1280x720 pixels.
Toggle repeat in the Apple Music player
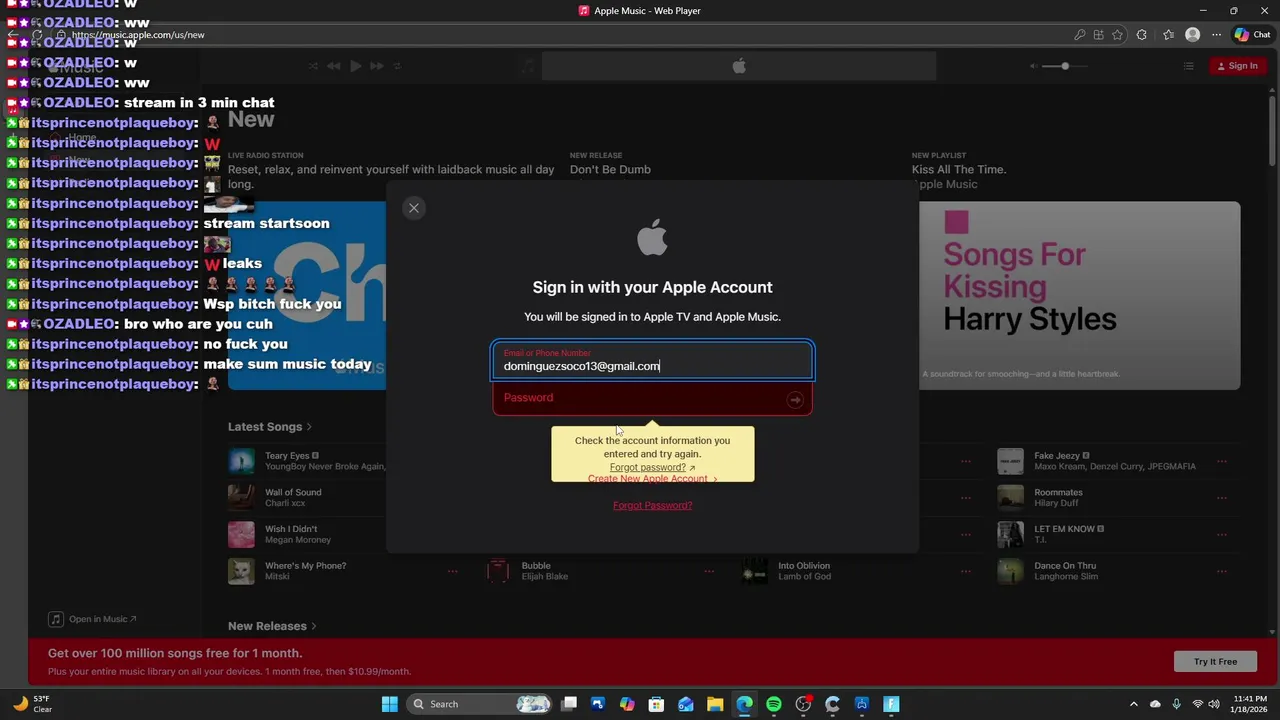(x=397, y=66)
